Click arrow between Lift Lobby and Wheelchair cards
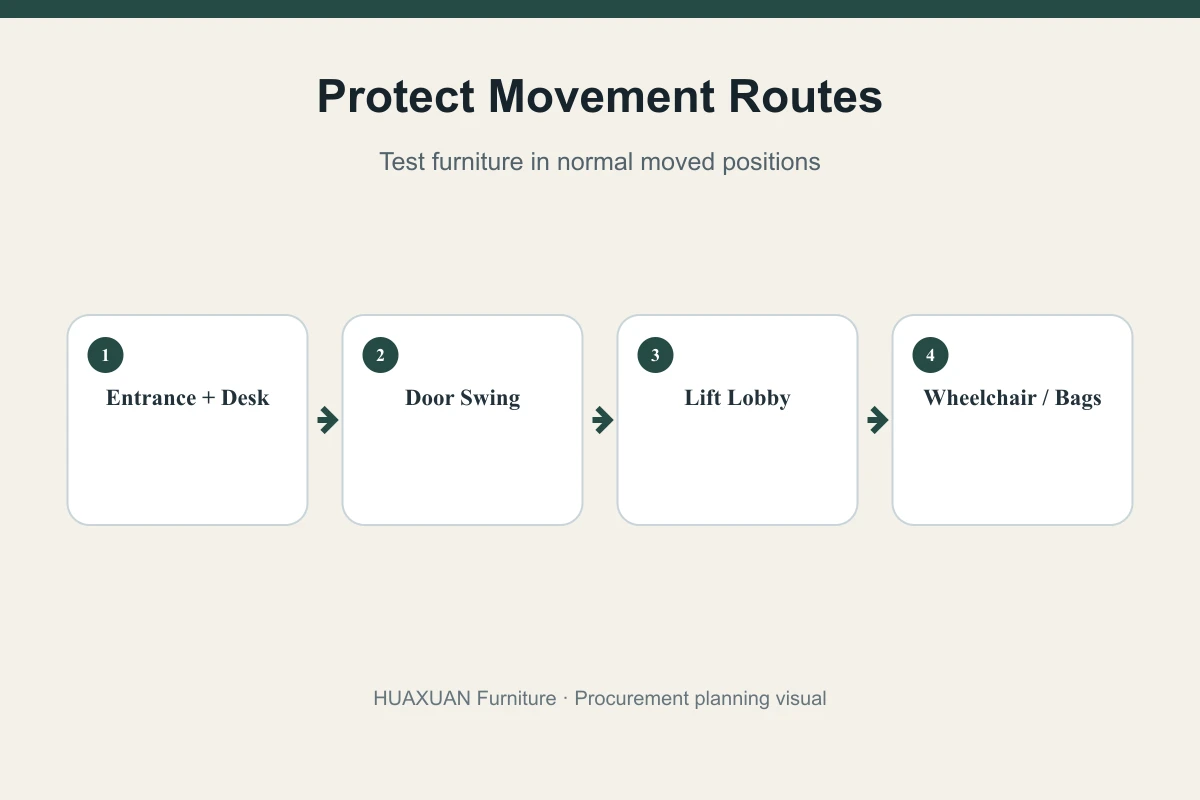This screenshot has width=1200, height=800. click(x=878, y=420)
